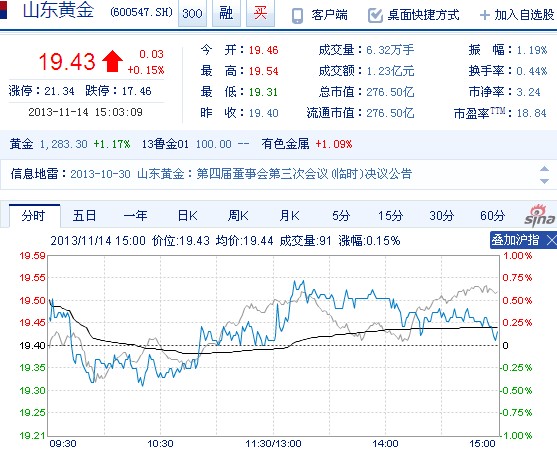Click the 1.00% right axis label
The image size is (557, 450).
pos(518,255)
